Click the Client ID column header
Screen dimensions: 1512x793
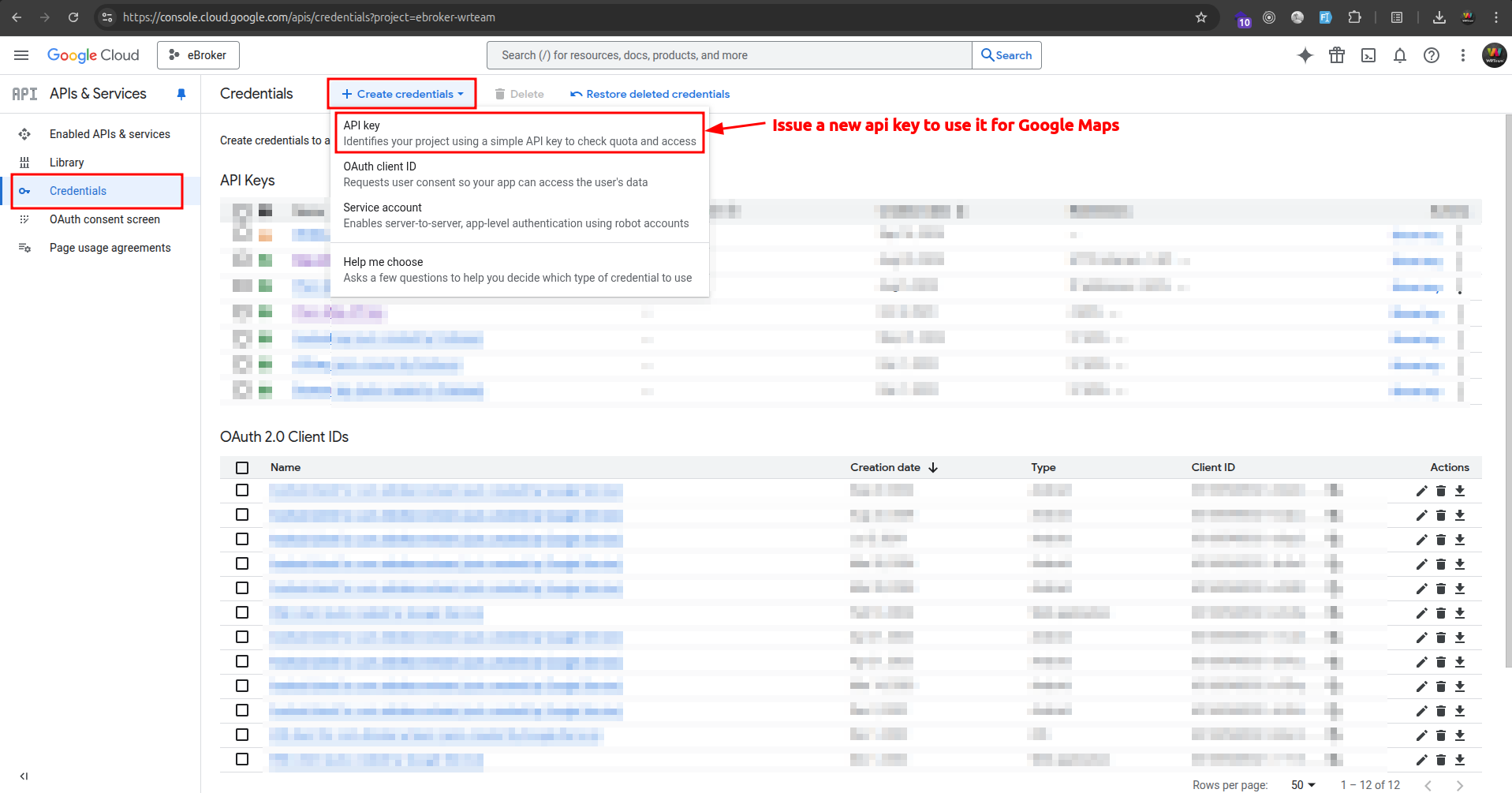coord(1213,467)
